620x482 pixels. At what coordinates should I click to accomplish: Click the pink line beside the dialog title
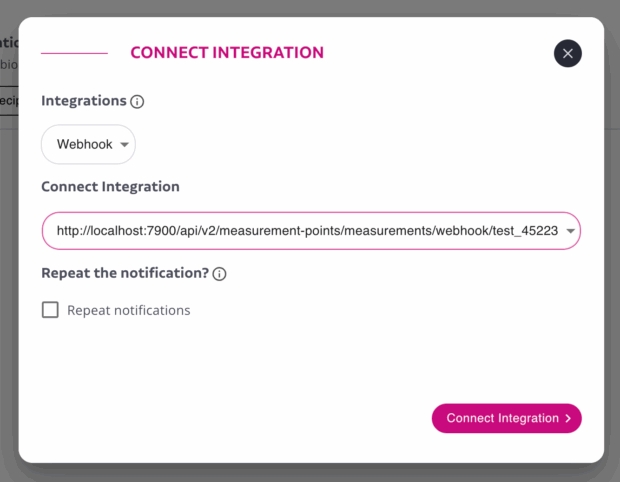pos(74,53)
